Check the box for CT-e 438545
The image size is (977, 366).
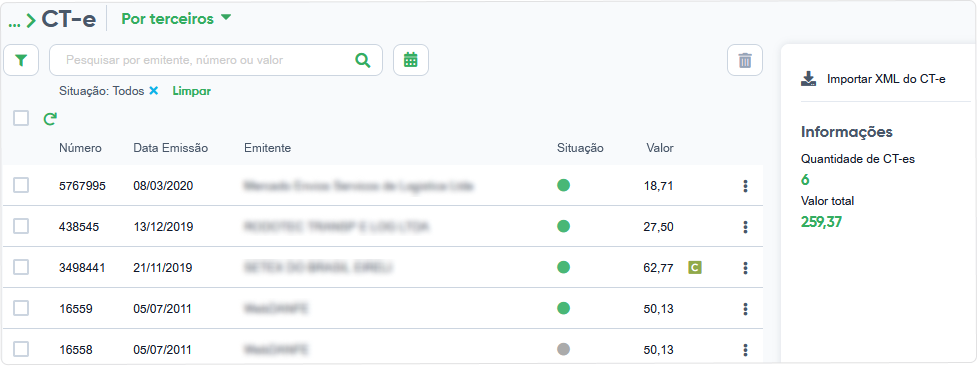[21, 226]
